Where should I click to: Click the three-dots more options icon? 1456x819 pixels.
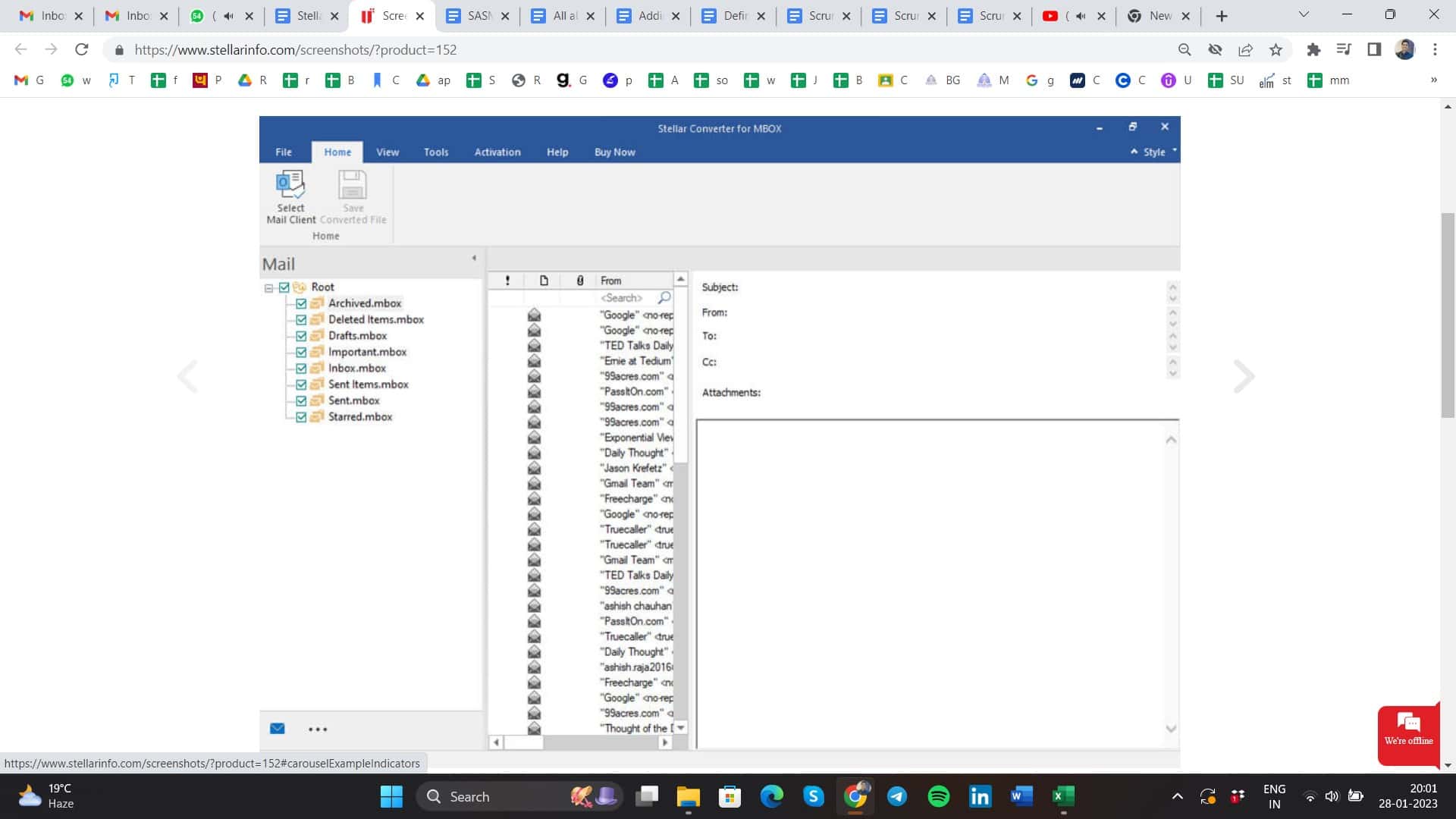318,730
